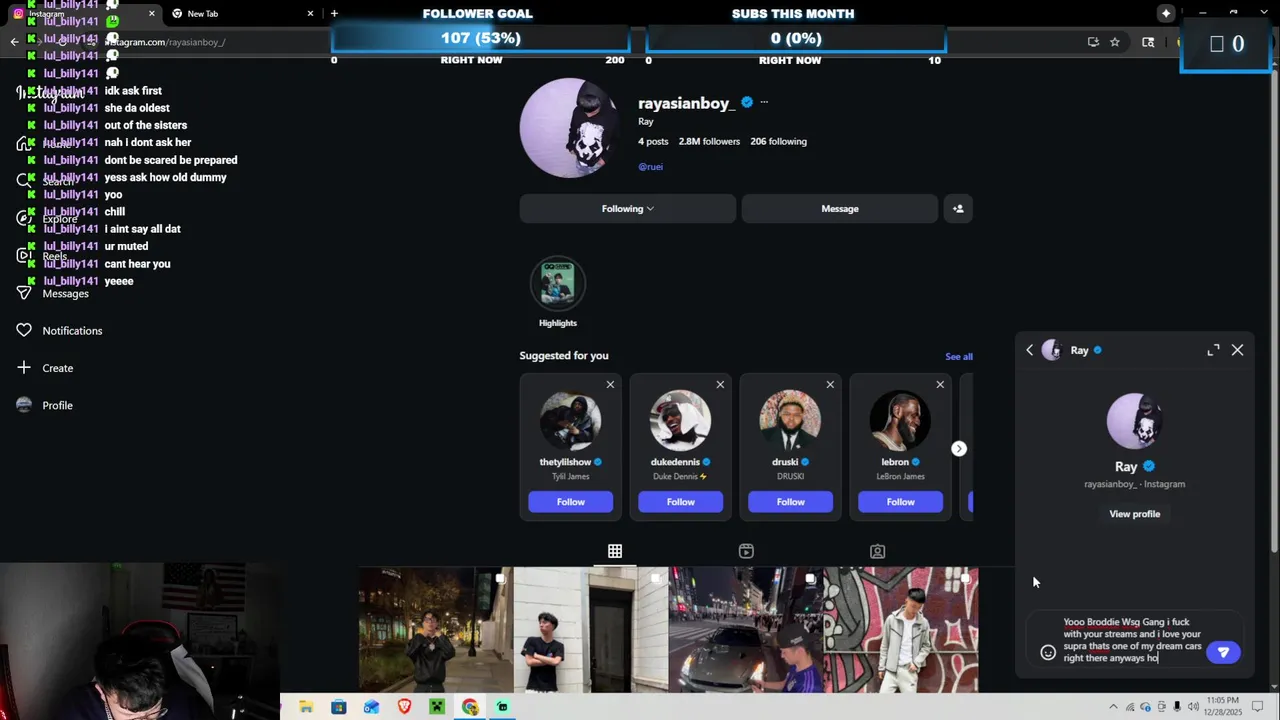Screen dimensions: 1280x720
Task: Open post of man in white jacket
Action: (901, 630)
